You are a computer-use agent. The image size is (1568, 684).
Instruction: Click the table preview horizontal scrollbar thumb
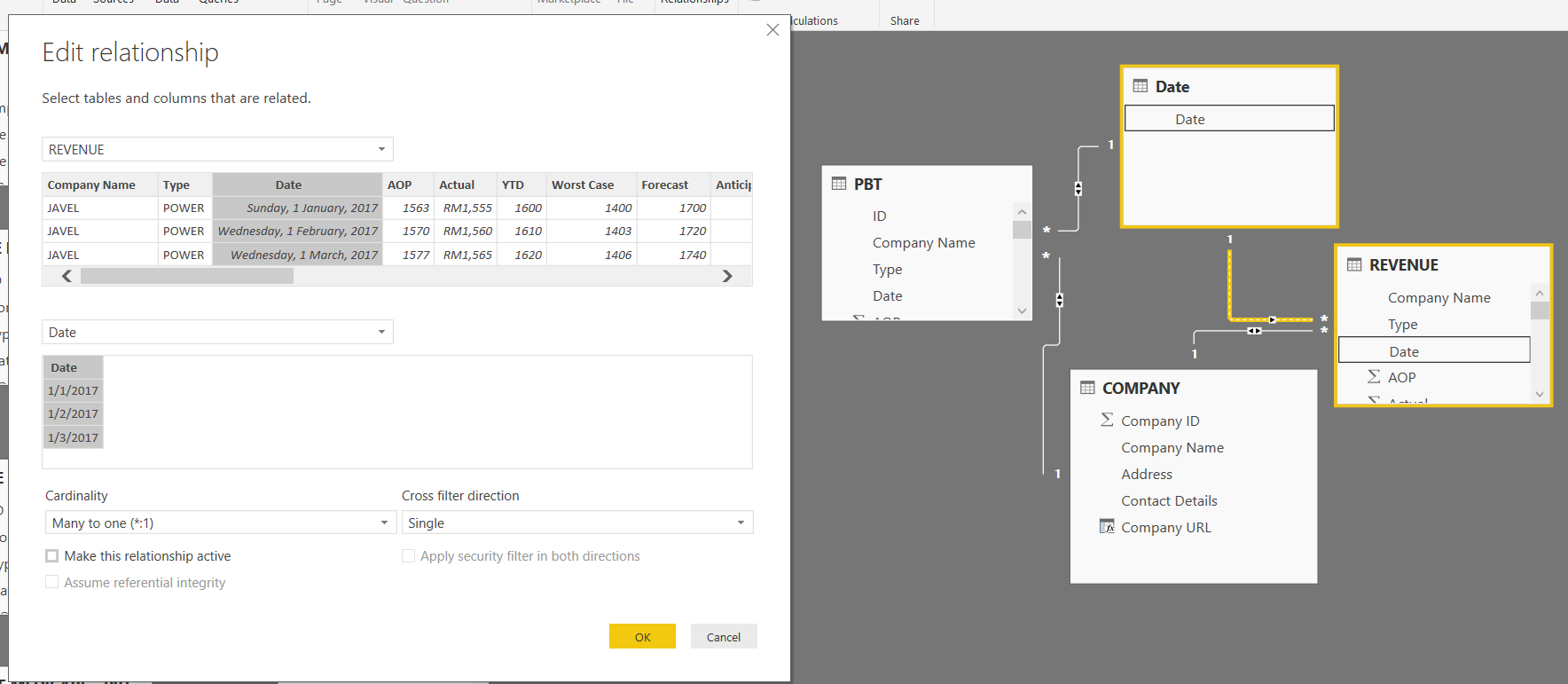coord(187,276)
